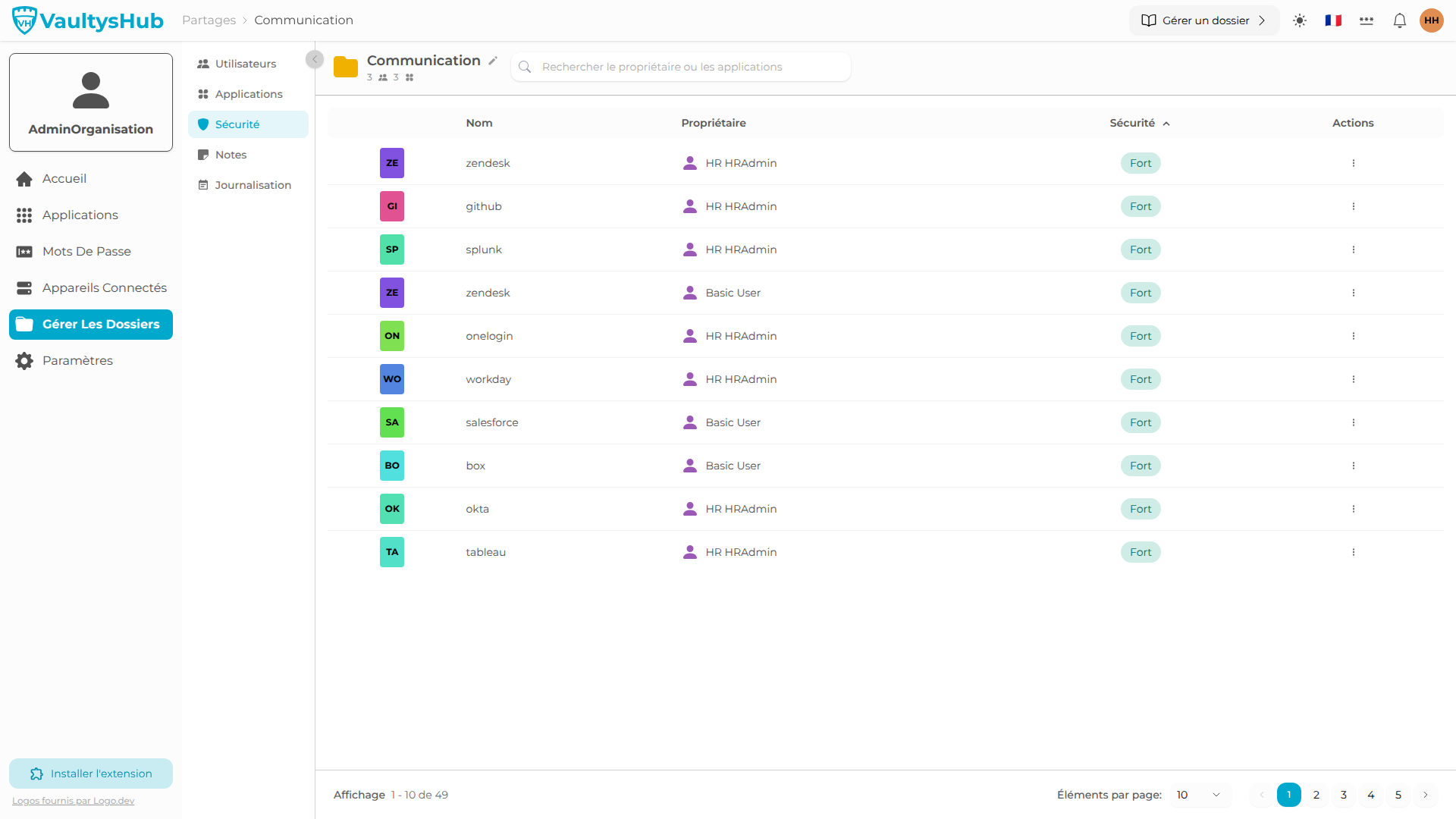Image resolution: width=1456 pixels, height=819 pixels.
Task: Go to page 2
Action: 1316,795
